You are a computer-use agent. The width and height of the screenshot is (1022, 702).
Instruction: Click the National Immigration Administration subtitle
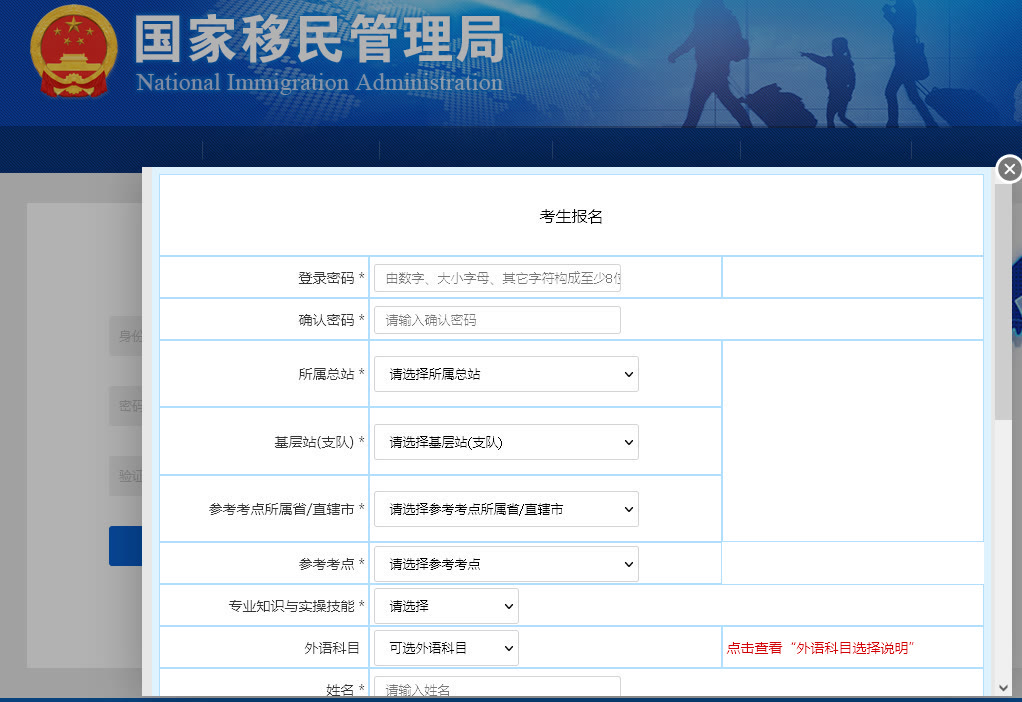point(319,82)
